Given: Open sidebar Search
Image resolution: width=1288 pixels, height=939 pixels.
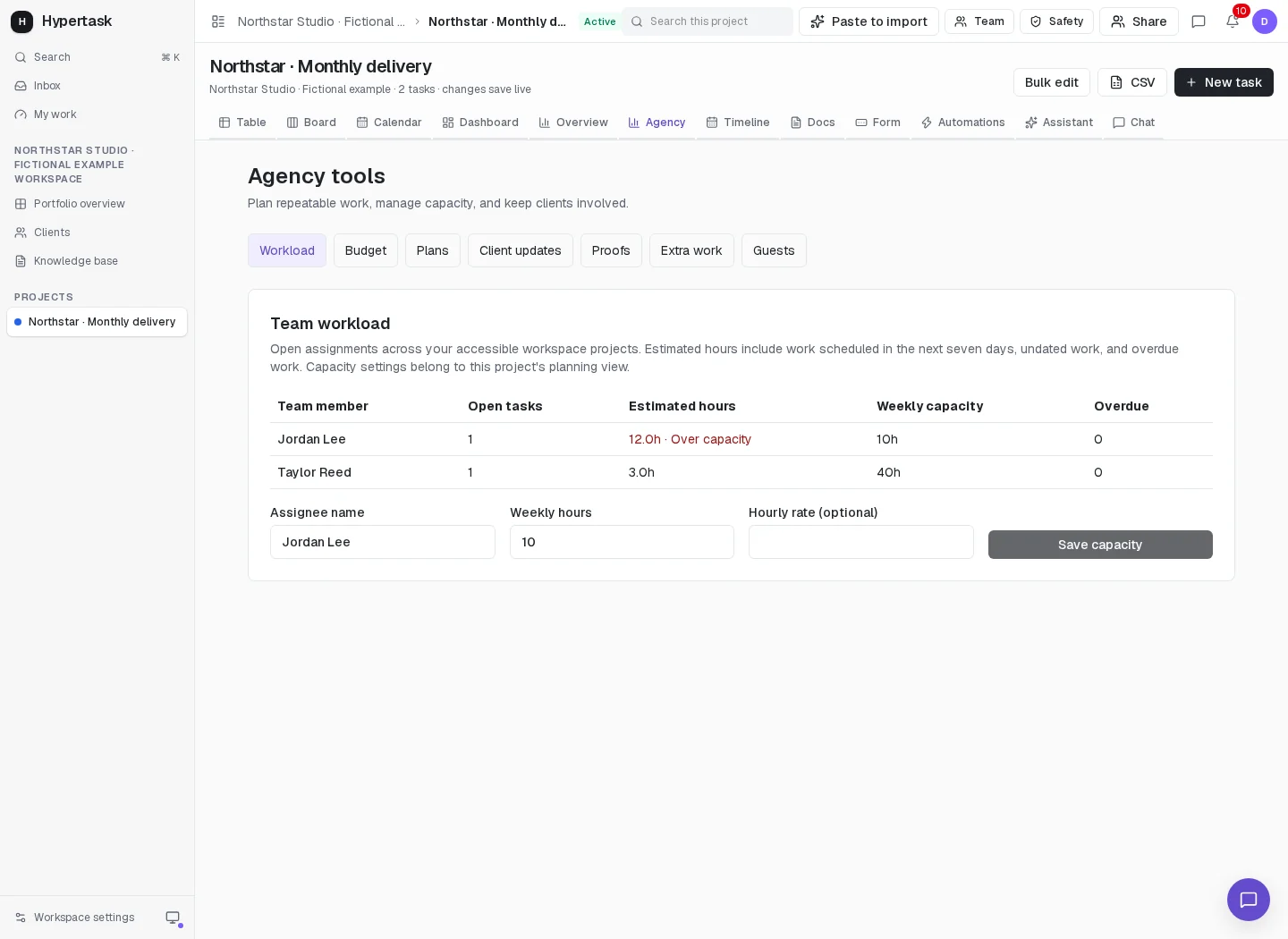Looking at the screenshot, I should coord(97,57).
